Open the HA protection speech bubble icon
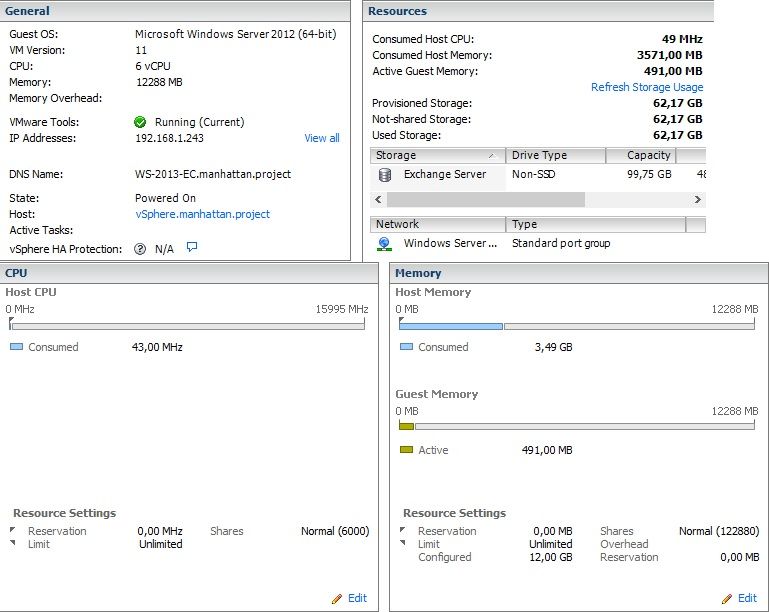 pyautogui.click(x=192, y=247)
